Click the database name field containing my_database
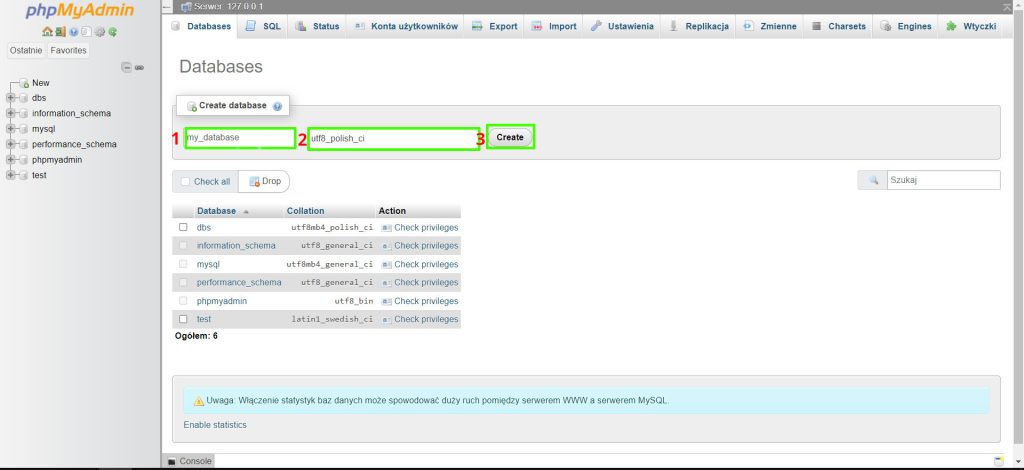The width and height of the screenshot is (1024, 470). (x=239, y=138)
